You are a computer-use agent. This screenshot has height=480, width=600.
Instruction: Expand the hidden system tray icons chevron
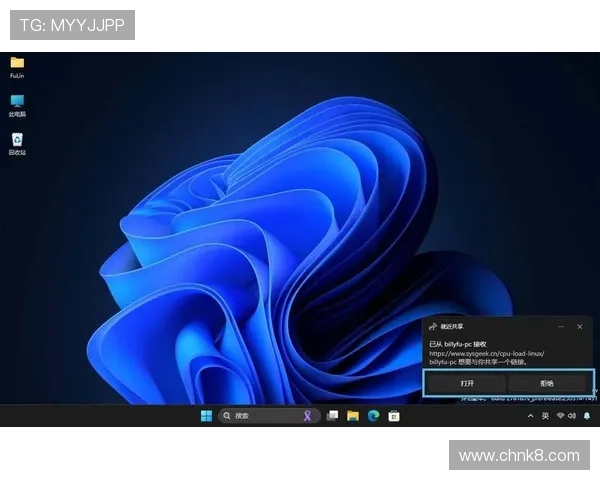click(x=530, y=416)
